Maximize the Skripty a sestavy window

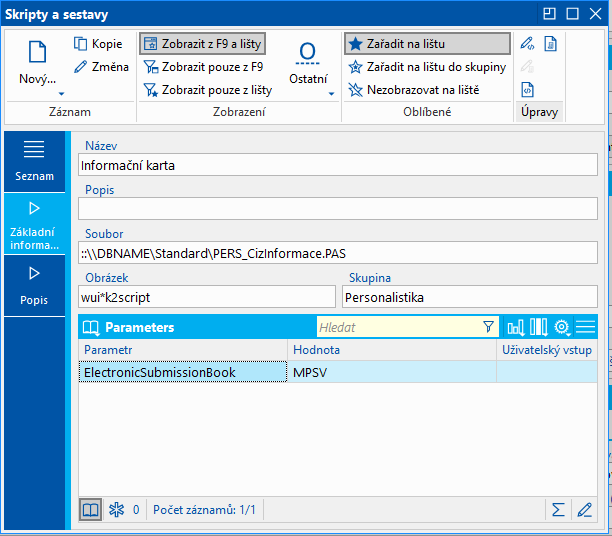[x=572, y=14]
